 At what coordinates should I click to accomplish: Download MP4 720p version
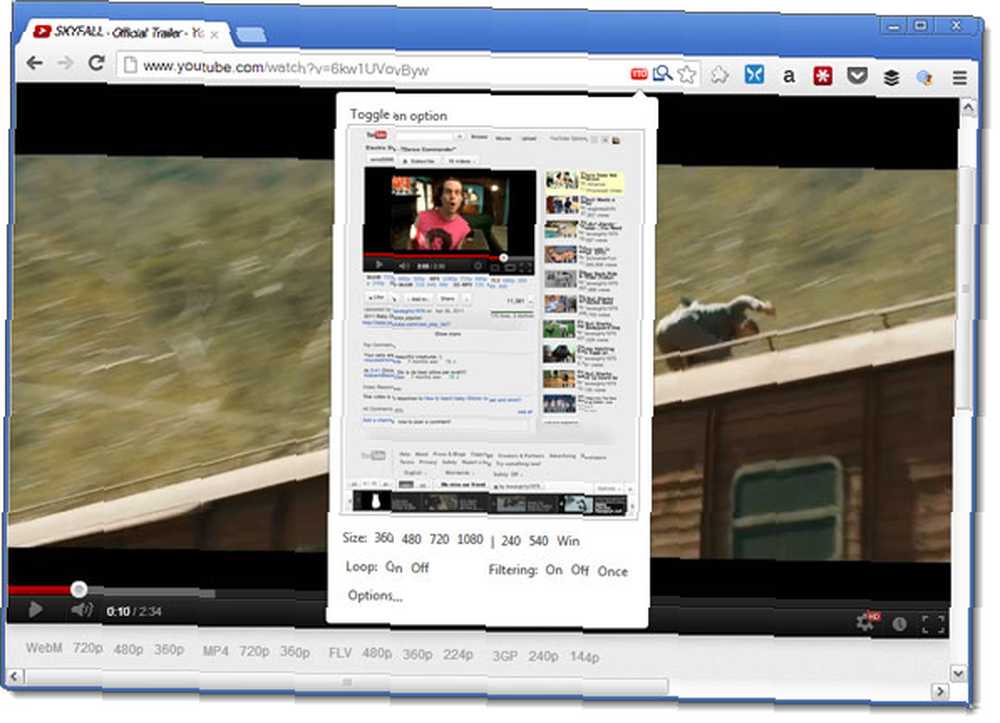pyautogui.click(x=254, y=651)
